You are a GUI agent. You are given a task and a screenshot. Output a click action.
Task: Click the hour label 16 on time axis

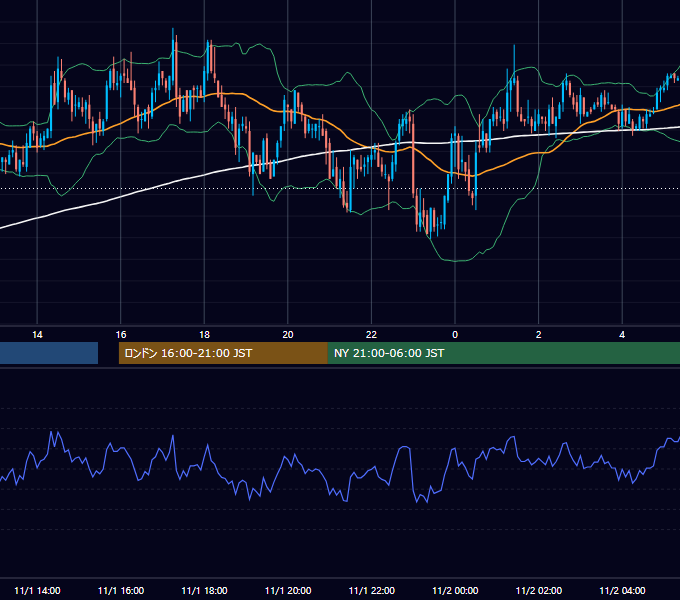(x=121, y=335)
